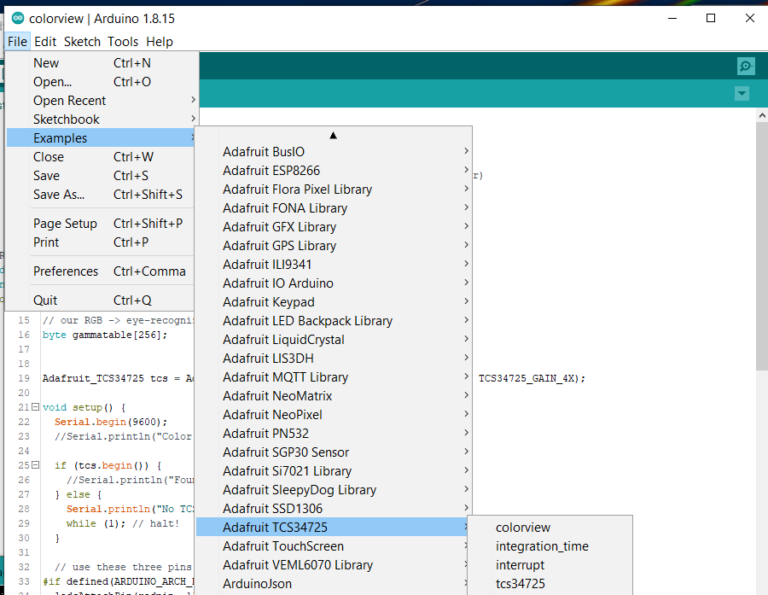Viewport: 768px width, 595px height.
Task: Expand Adafruit NeoMatrix examples
Action: pyautogui.click(x=334, y=396)
